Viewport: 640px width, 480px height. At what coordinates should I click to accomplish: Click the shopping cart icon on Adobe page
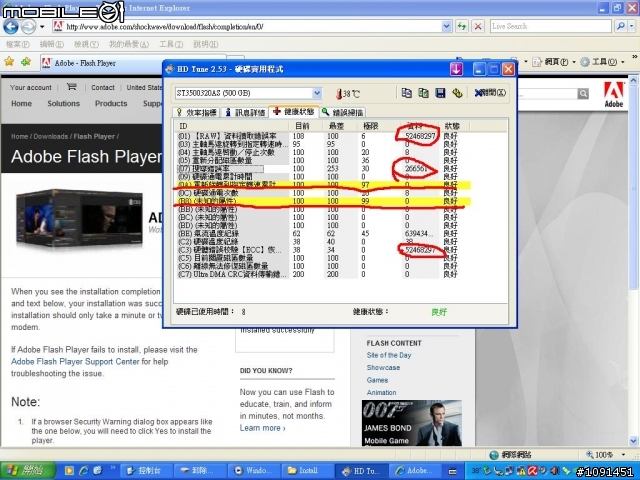[71, 87]
